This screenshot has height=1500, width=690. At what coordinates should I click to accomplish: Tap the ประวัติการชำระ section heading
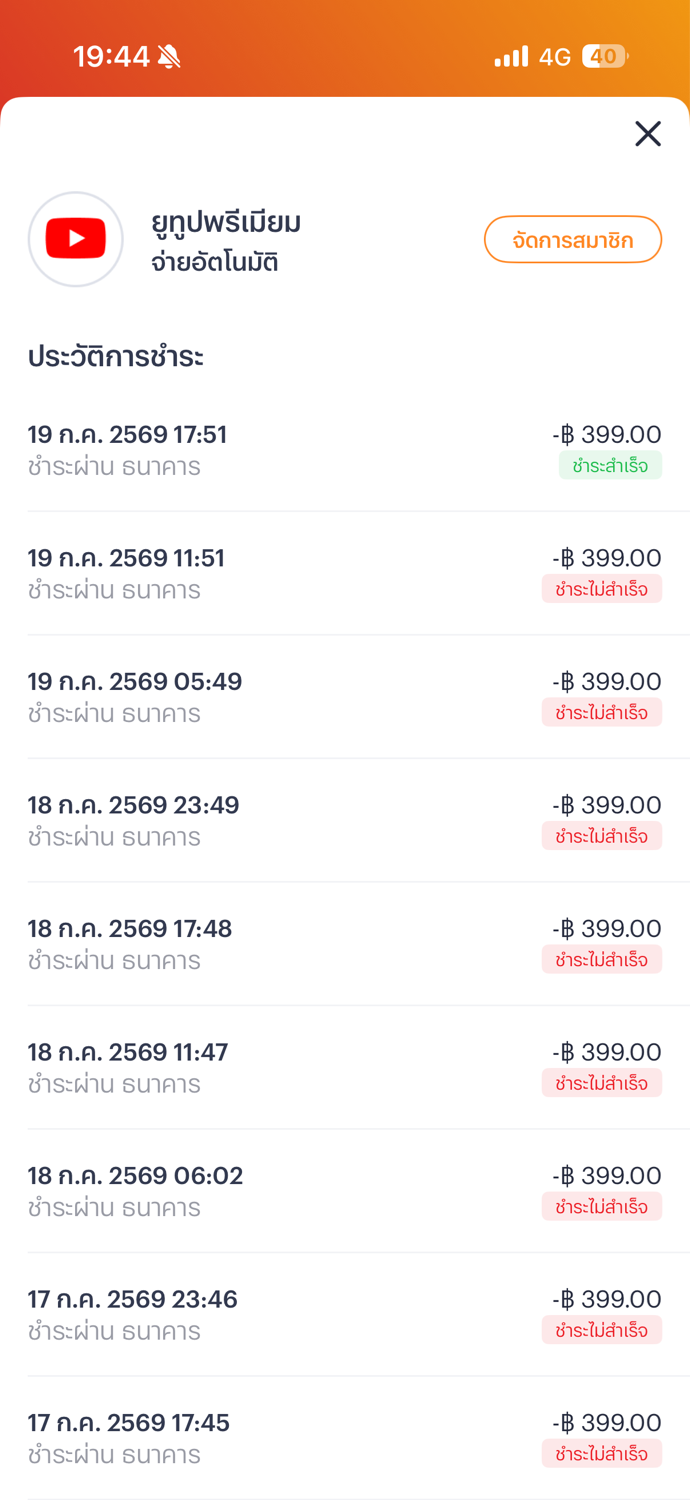pos(116,357)
